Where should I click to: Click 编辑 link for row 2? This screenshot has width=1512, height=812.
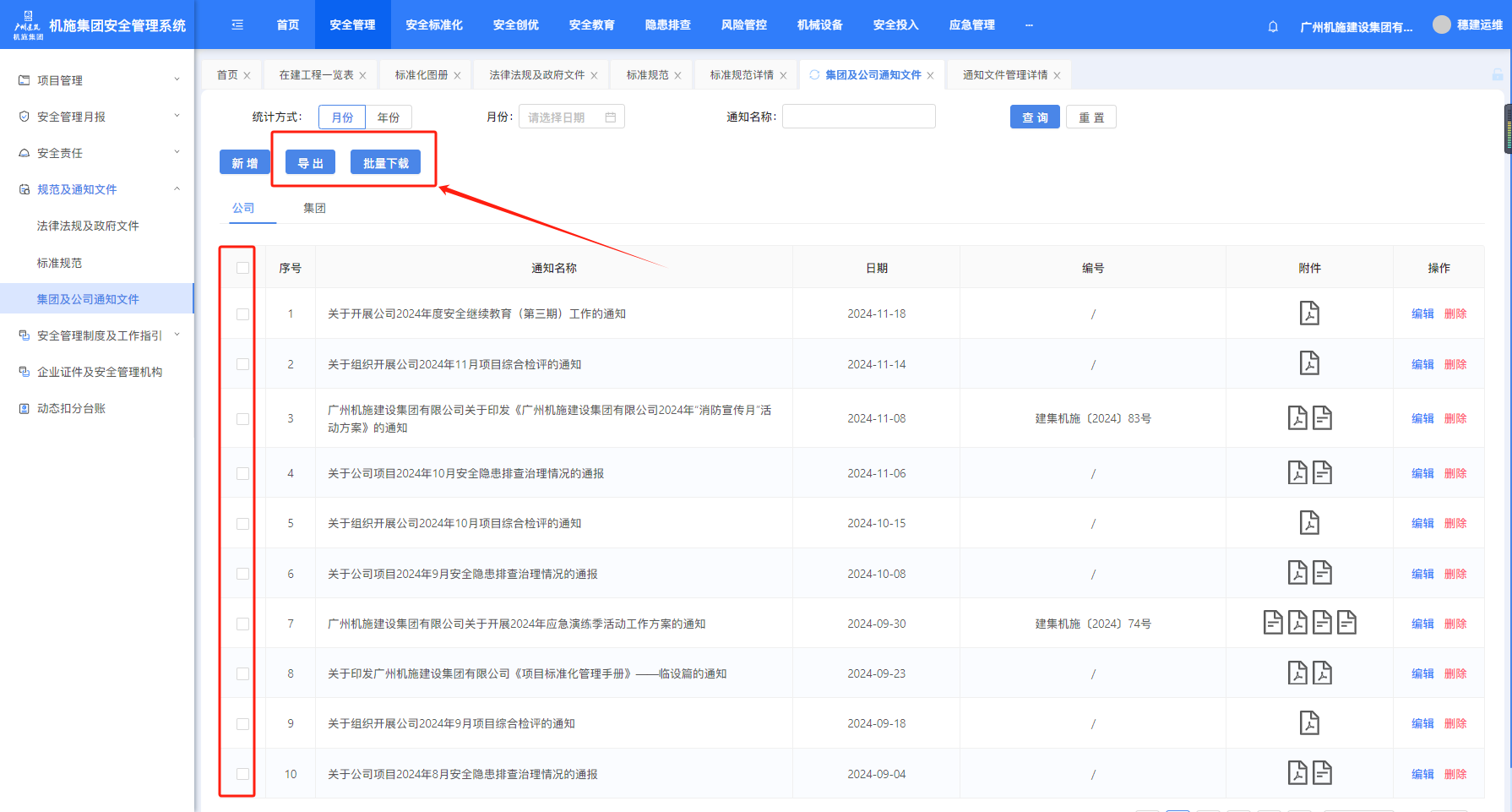coord(1422,364)
